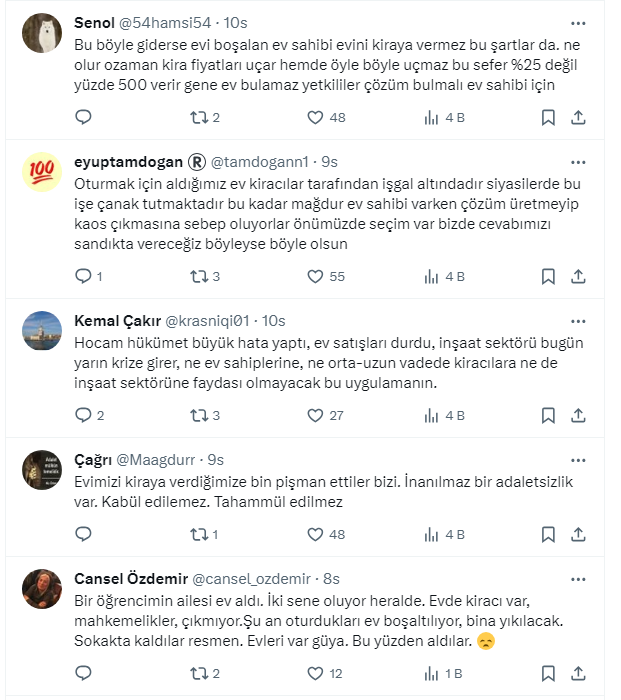This screenshot has width=621, height=700.
Task: Reply to Senol's tweet
Action: pos(84,117)
